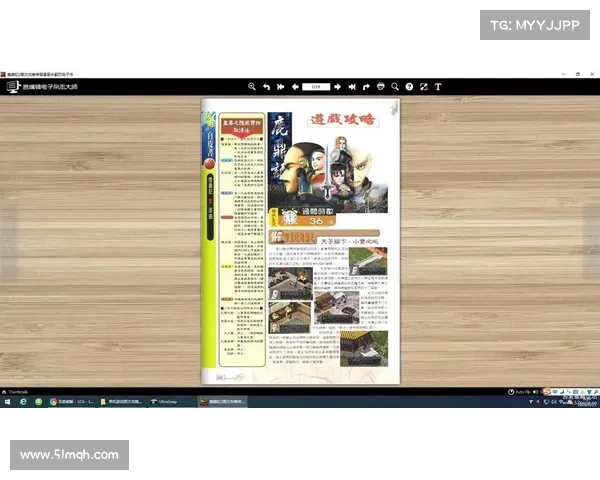Click the undo back arrow icon
The height and width of the screenshot is (480, 600).
pos(266,87)
